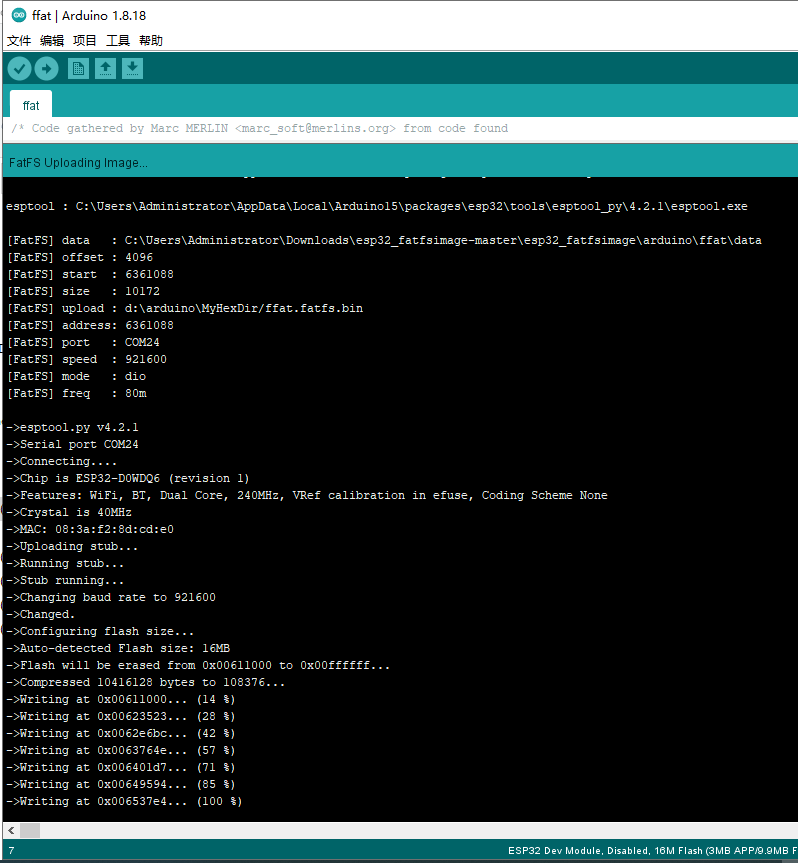
Task: Click 'Writing at 0x0063764e... (57 %)' line
Action: click(x=121, y=751)
